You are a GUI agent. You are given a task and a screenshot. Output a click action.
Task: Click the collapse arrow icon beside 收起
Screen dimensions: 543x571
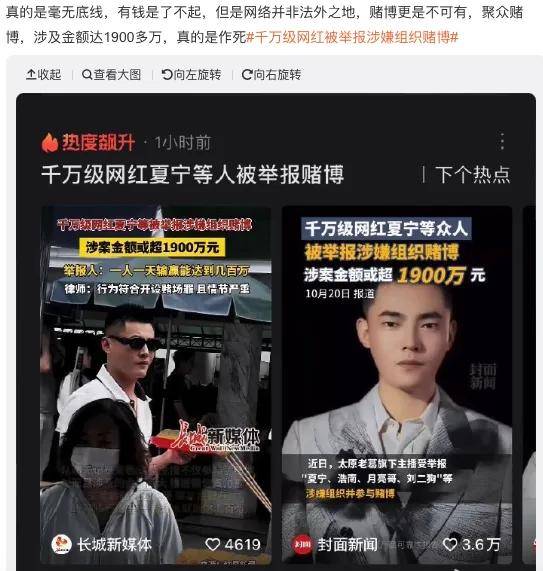[x=31, y=75]
